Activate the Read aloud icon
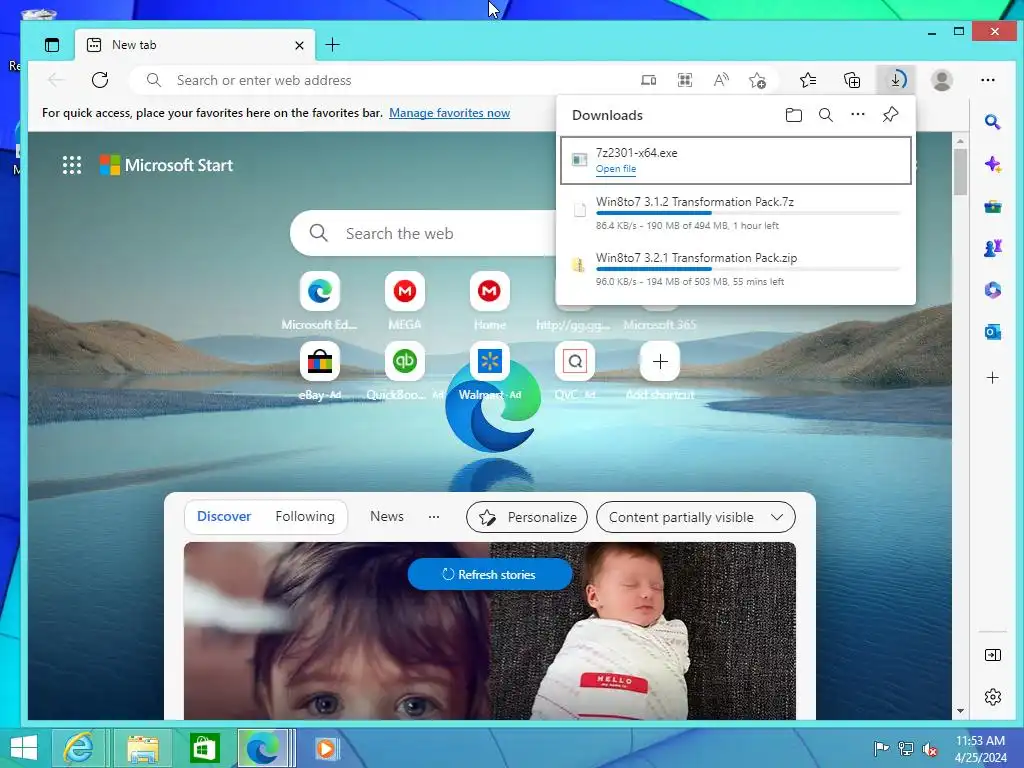The height and width of the screenshot is (768, 1024). 721,80
